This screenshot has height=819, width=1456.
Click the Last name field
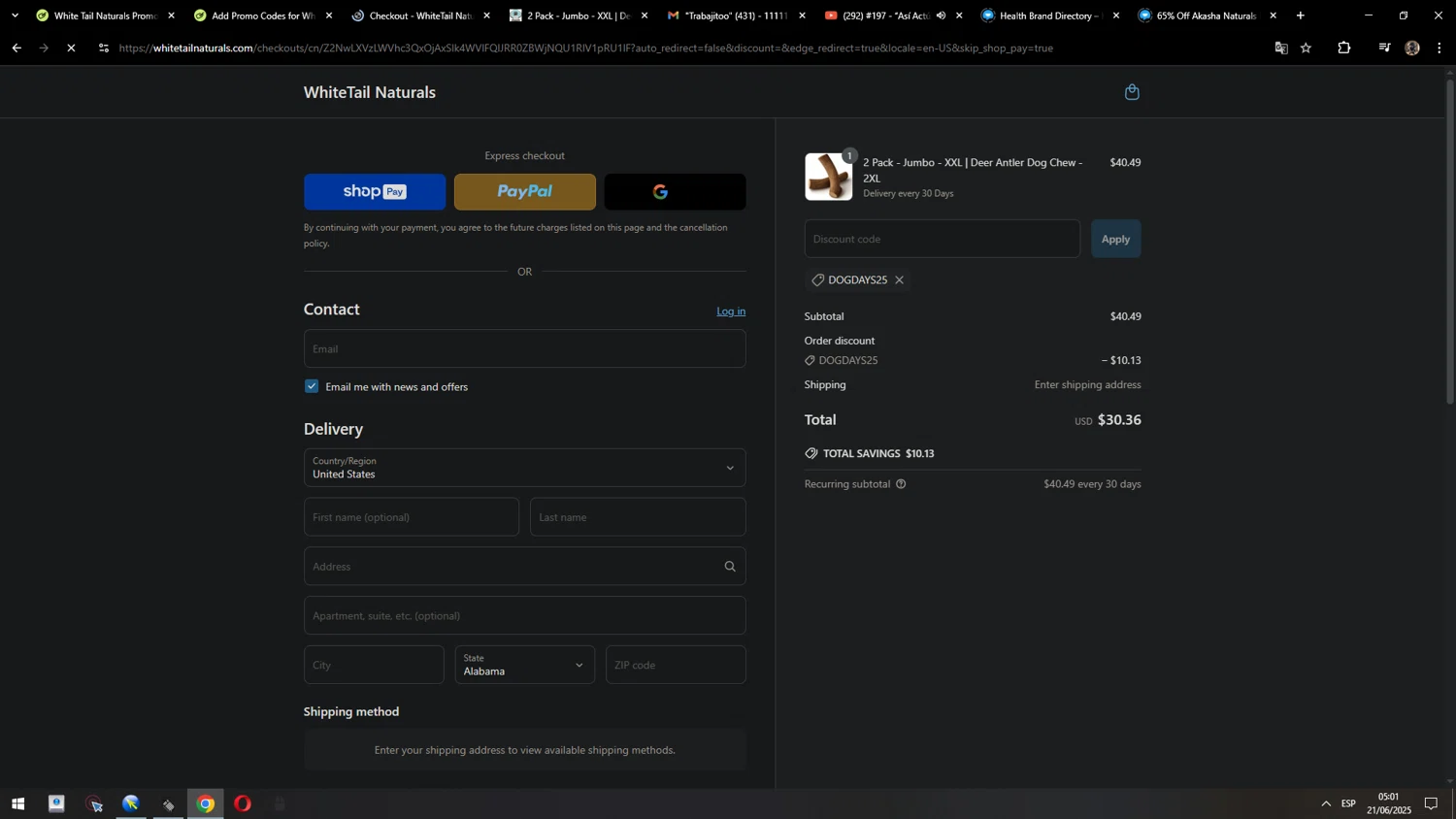[638, 517]
